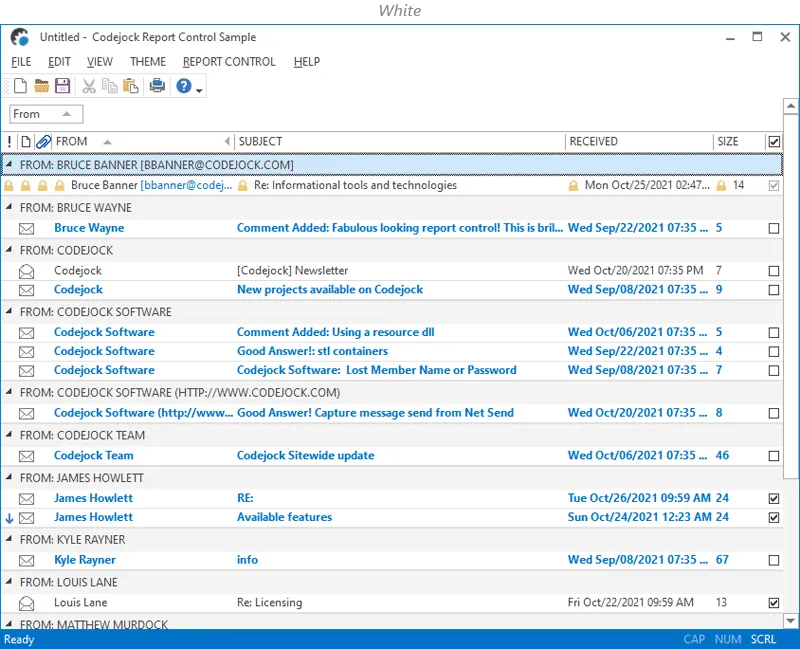
Task: Click the Copy toolbar icon
Action: [x=110, y=86]
